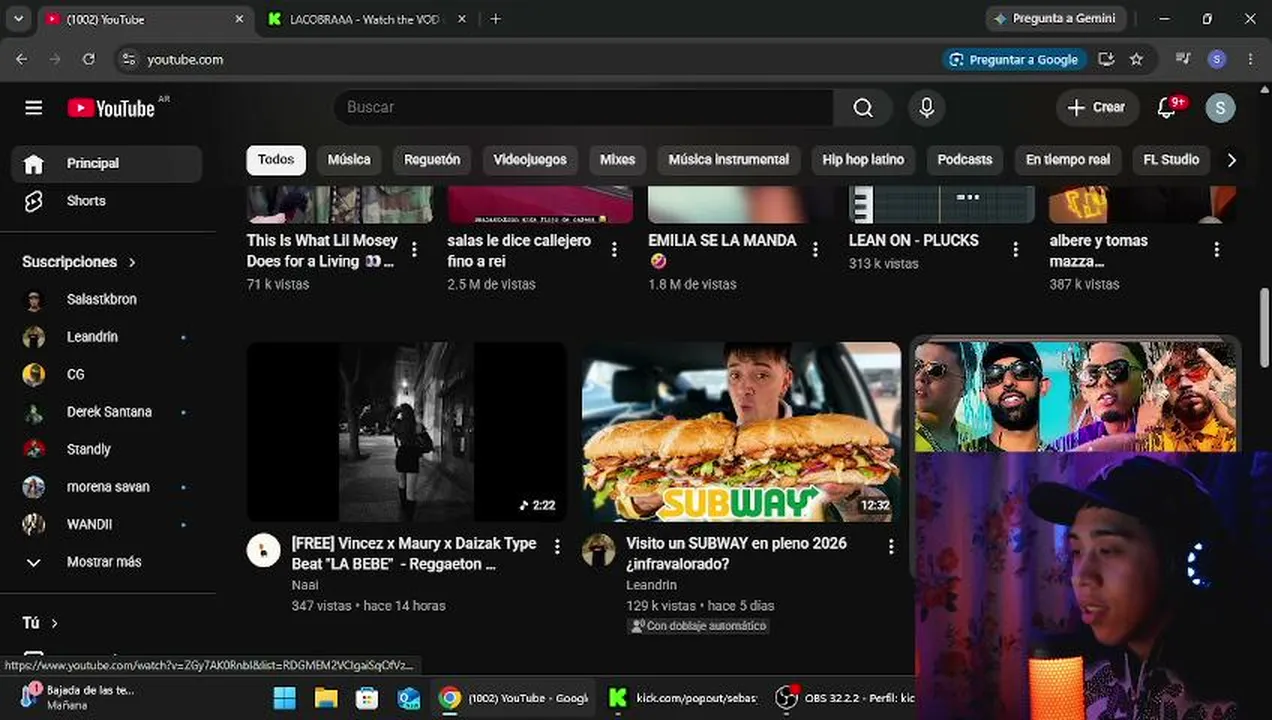
Task: Click the YouTube logo
Action: (x=112, y=108)
